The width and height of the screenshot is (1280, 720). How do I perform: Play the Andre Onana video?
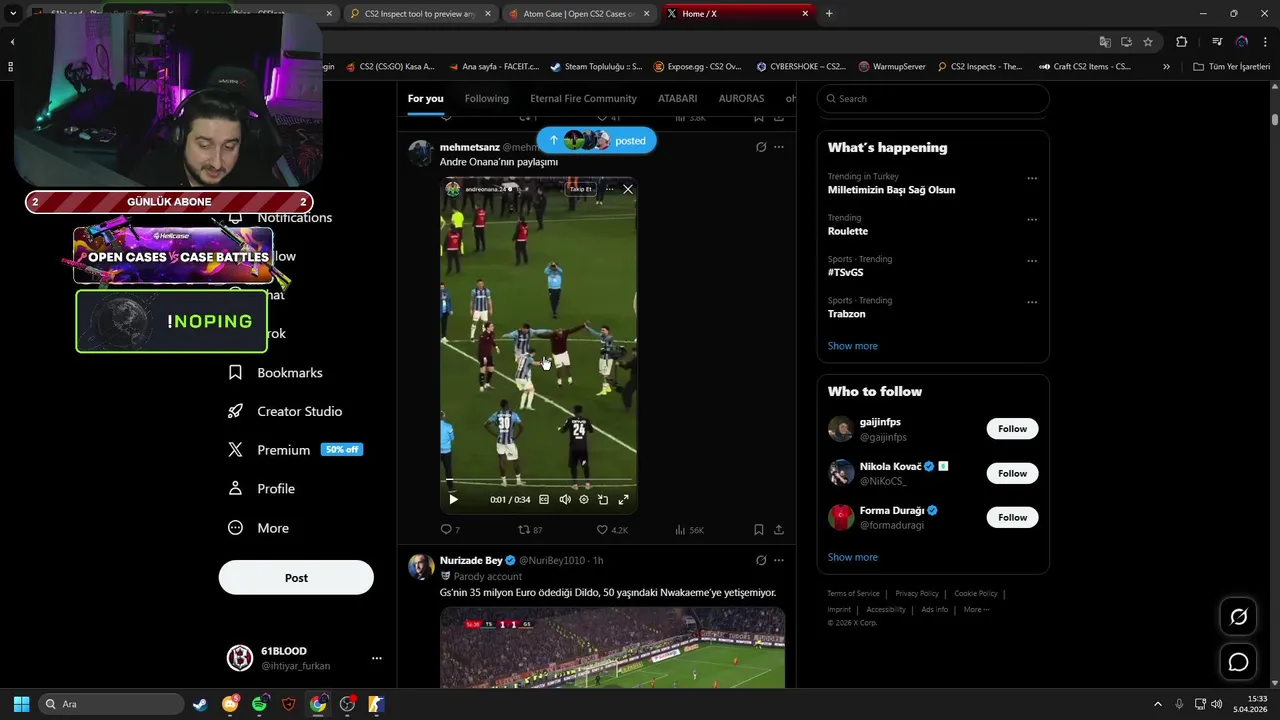click(x=453, y=499)
